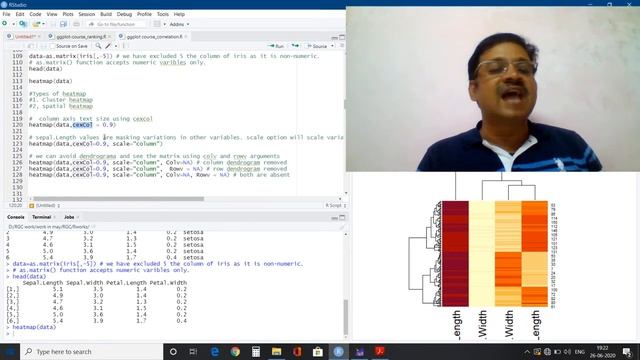Expand the New File dropdown arrow
Viewport: 640px width, 360px height.
coord(13,24)
